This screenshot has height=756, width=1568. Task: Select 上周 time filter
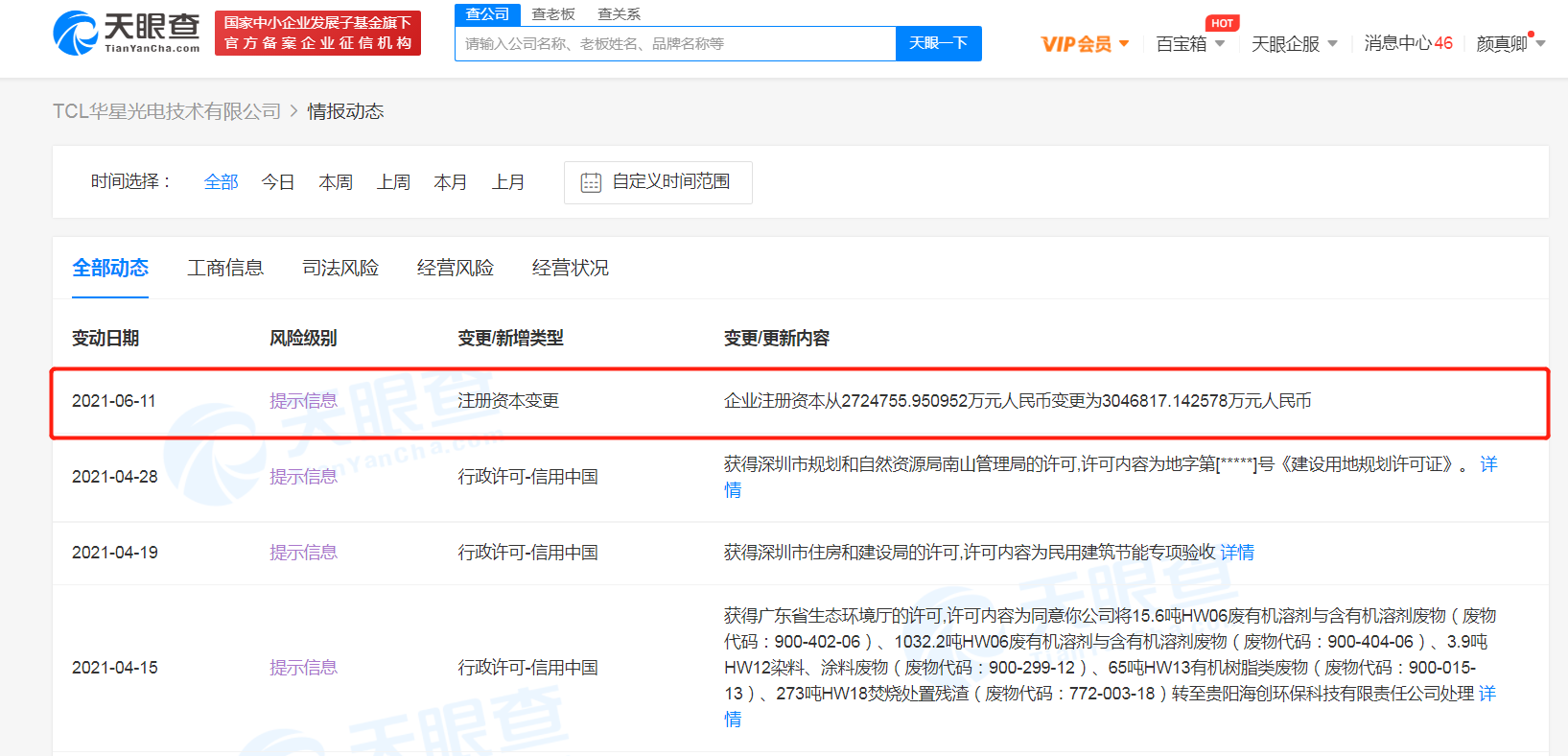point(393,182)
